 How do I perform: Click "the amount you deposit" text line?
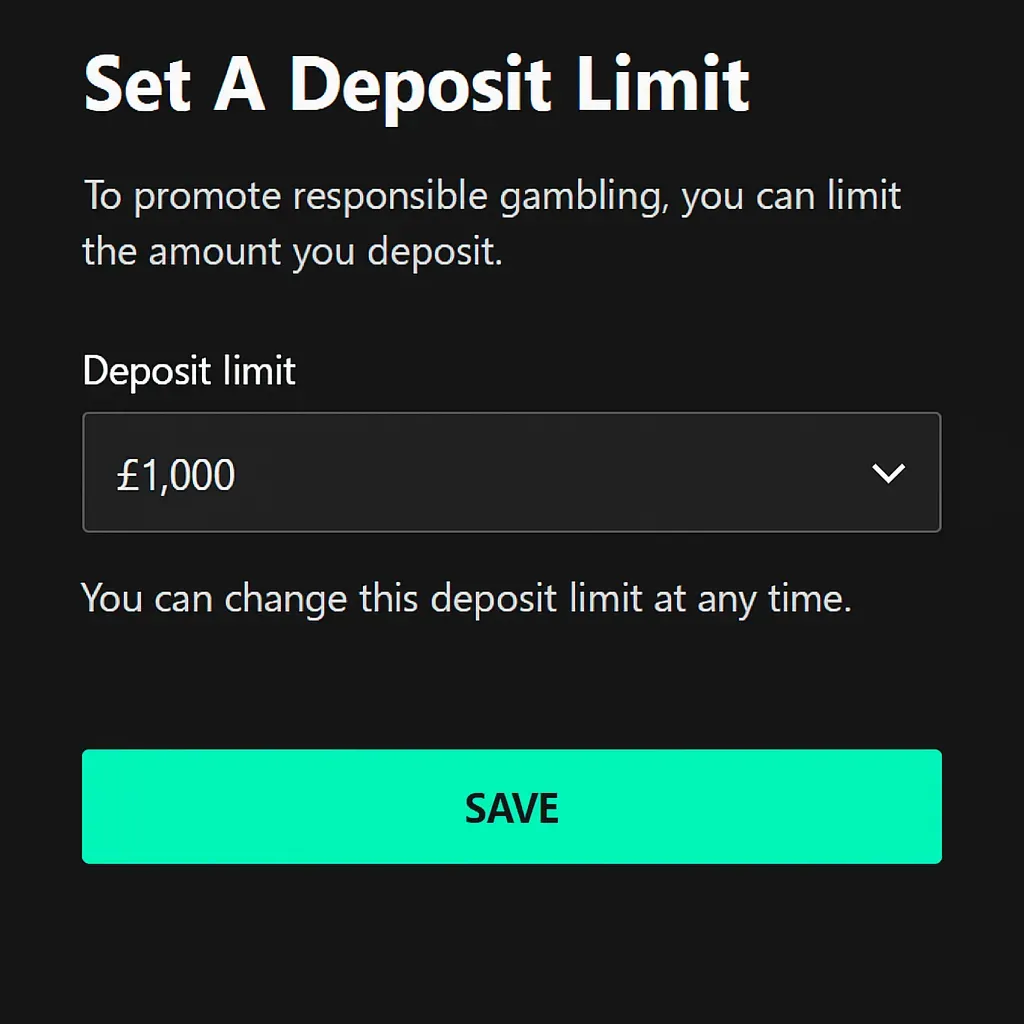(291, 251)
